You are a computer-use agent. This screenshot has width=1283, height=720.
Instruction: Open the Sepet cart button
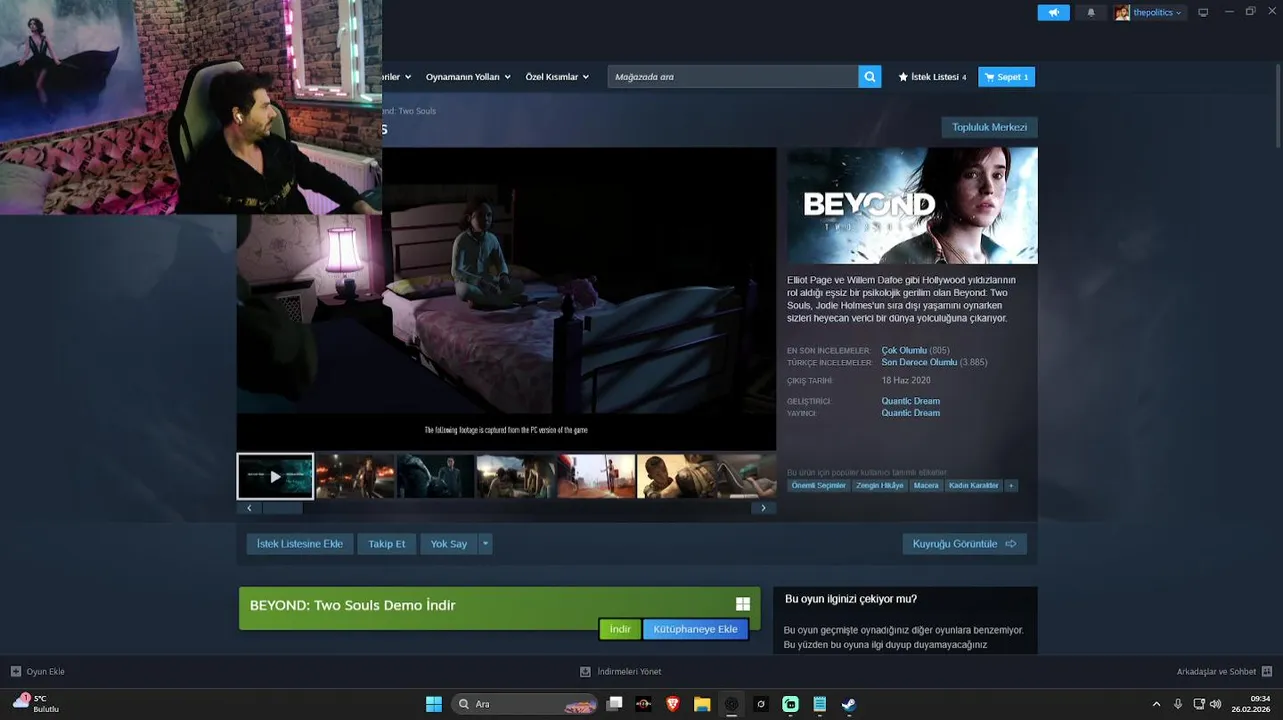pyautogui.click(x=1006, y=77)
